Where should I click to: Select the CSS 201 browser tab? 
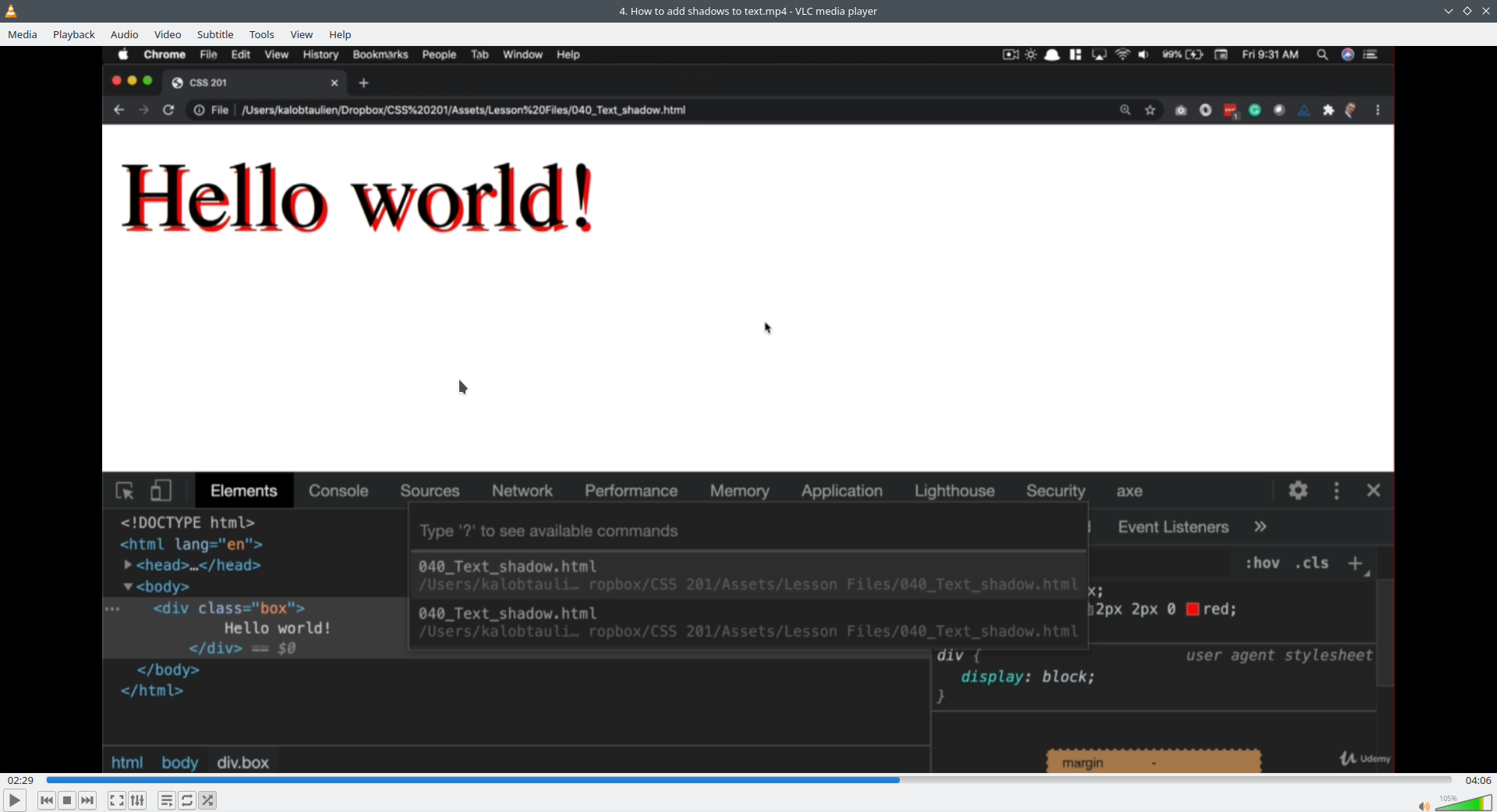[x=253, y=83]
